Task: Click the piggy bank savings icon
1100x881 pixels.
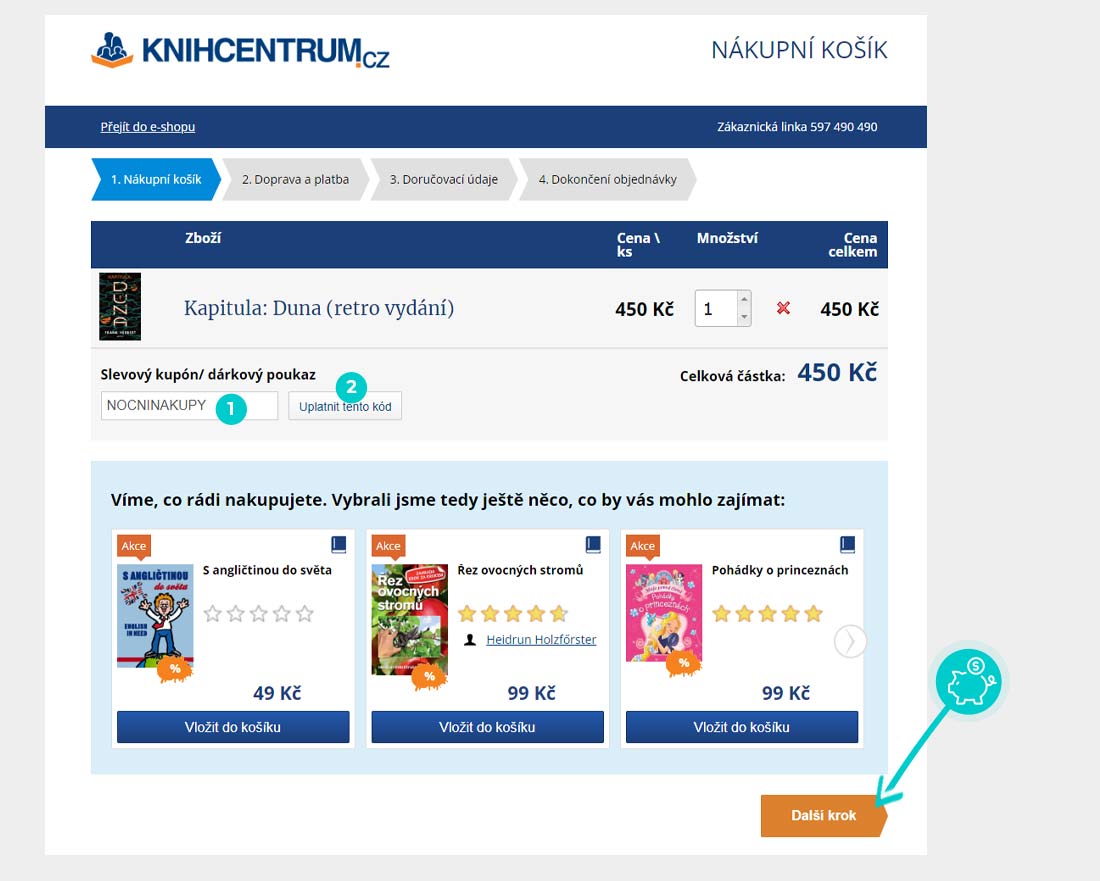Action: tap(972, 679)
